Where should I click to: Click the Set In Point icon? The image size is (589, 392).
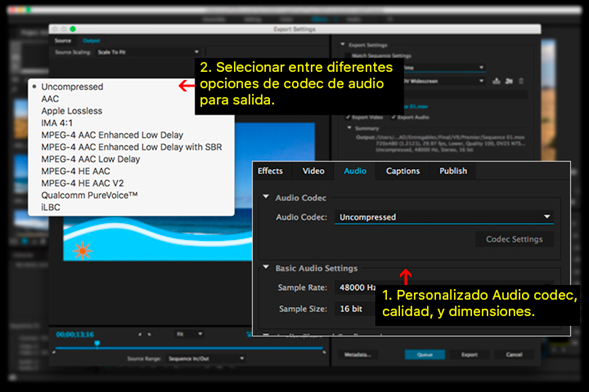point(140,334)
